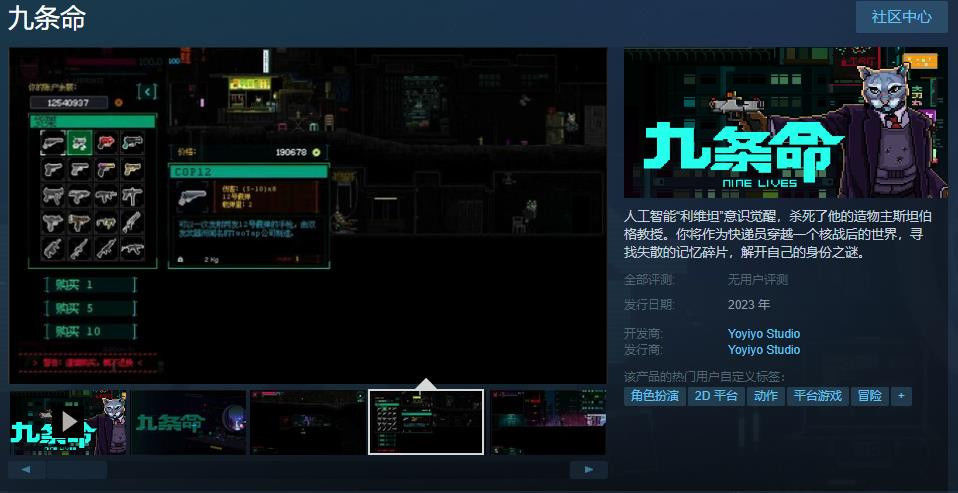Click the 无用户评测 review text

click(758, 280)
